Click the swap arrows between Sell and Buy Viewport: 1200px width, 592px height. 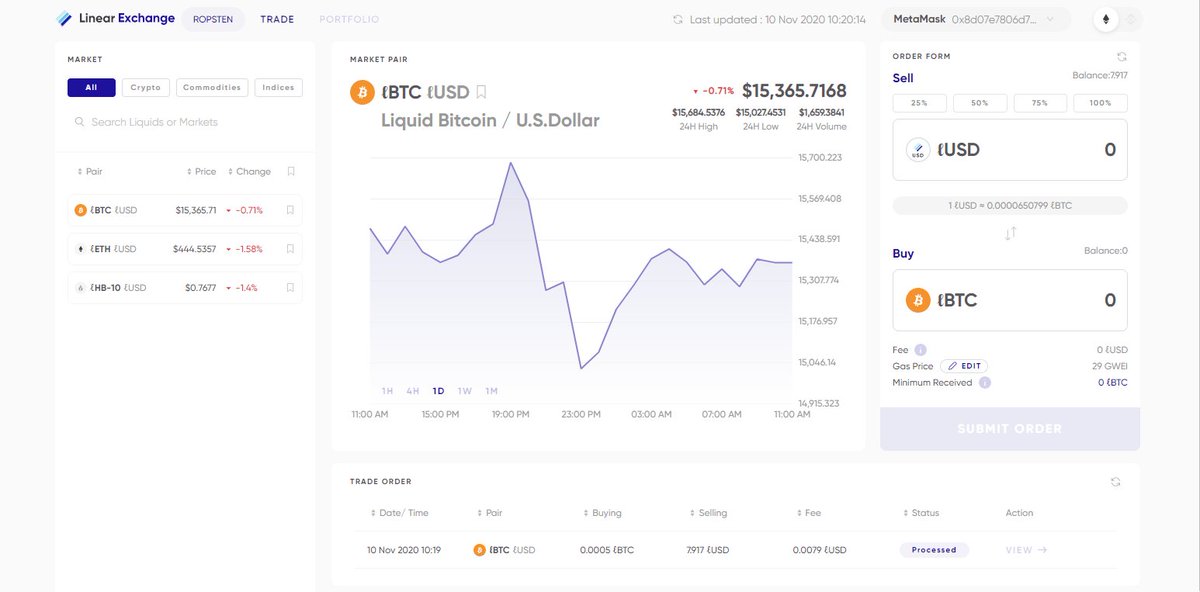tap(1010, 233)
